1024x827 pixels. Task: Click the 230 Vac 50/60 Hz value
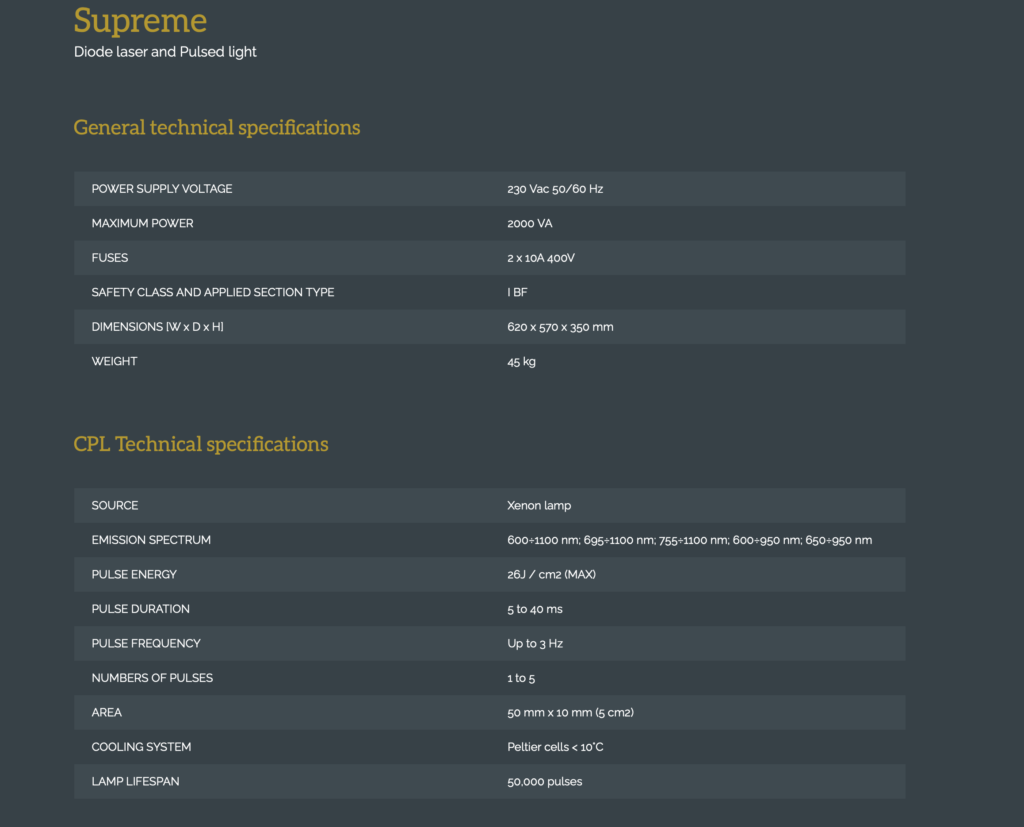[555, 189]
